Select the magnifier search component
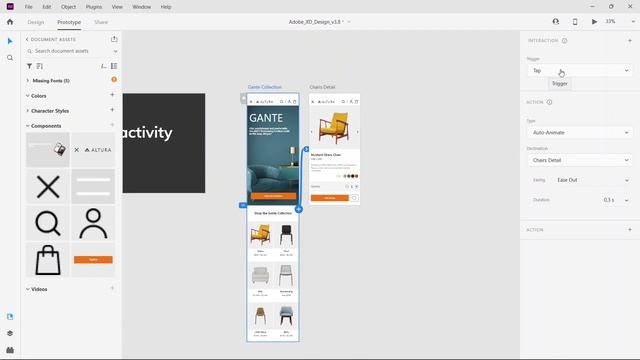Image resolution: width=640 pixels, height=360 pixels. click(48, 223)
